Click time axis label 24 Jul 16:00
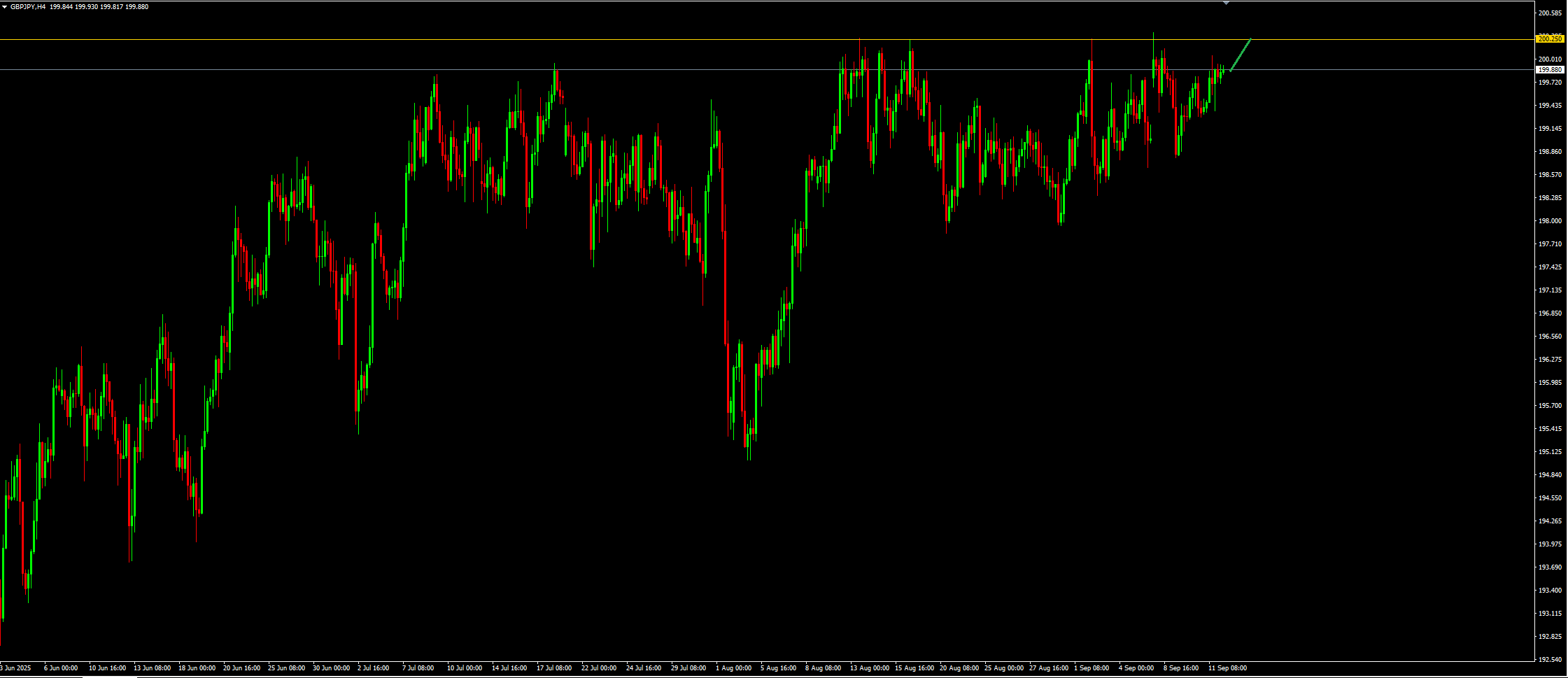This screenshot has height=678, width=1568. (x=644, y=668)
